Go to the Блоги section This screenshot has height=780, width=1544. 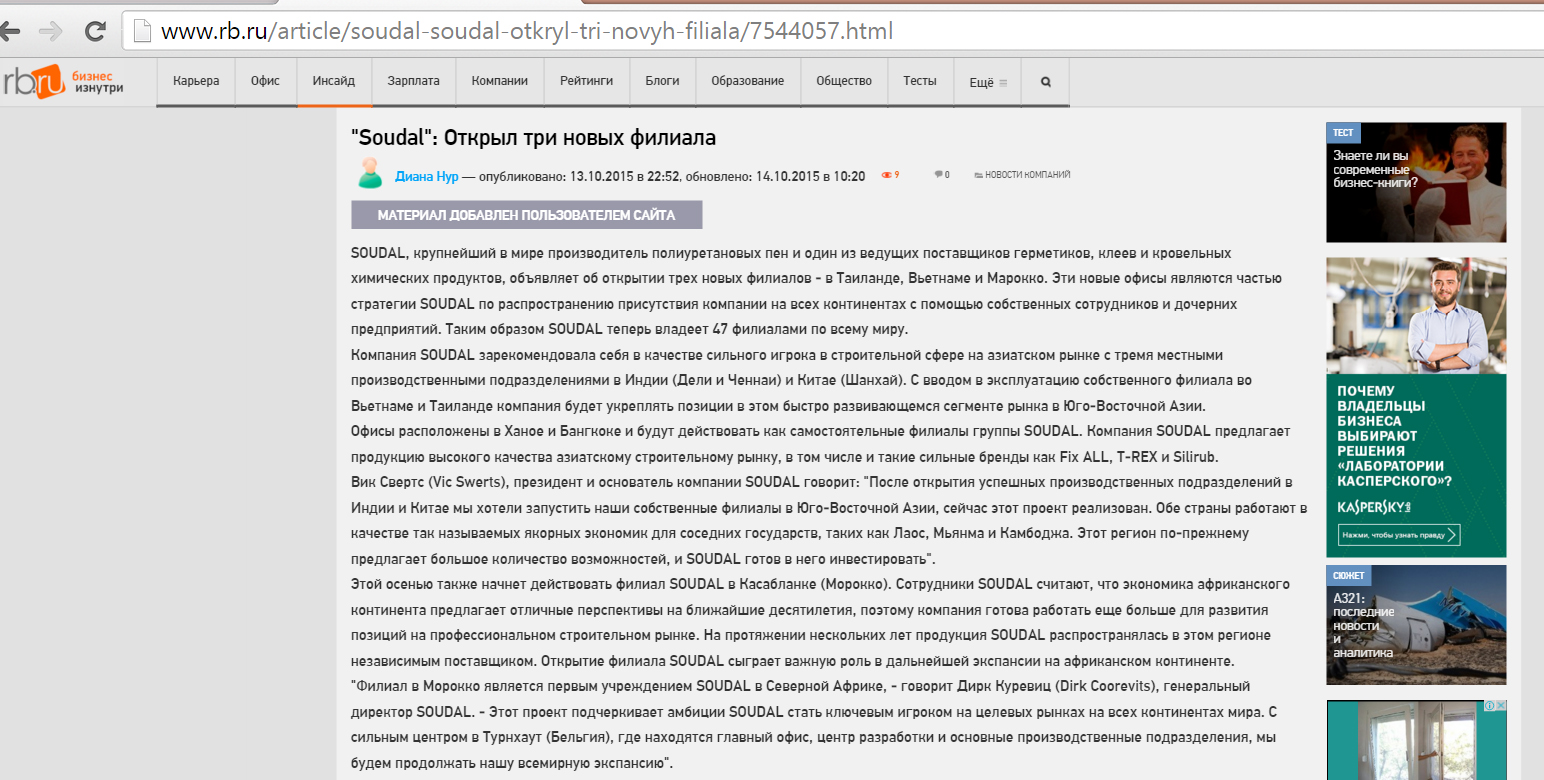[662, 82]
